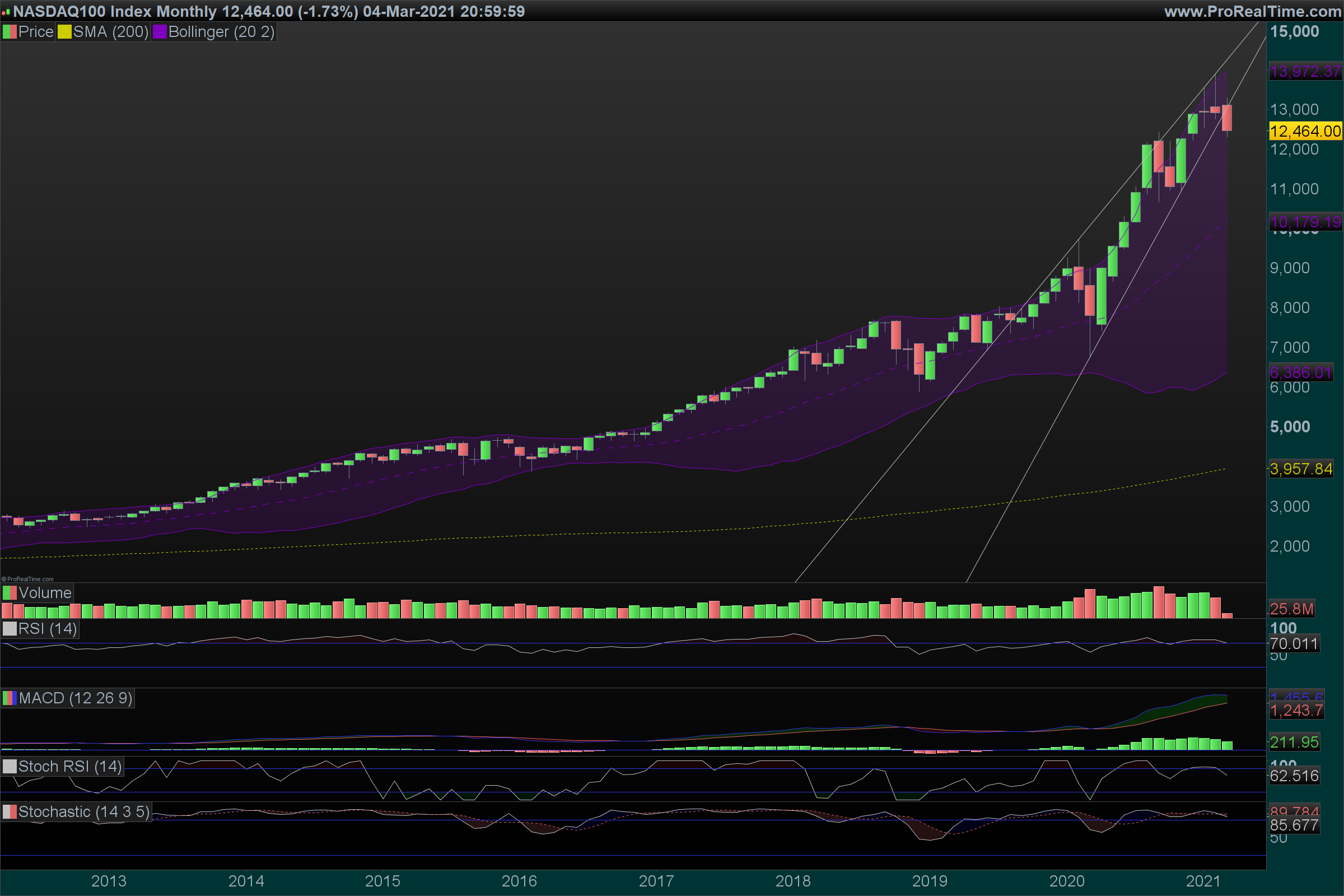Click the RSI value label 70.011
The height and width of the screenshot is (896, 1344).
(1294, 644)
